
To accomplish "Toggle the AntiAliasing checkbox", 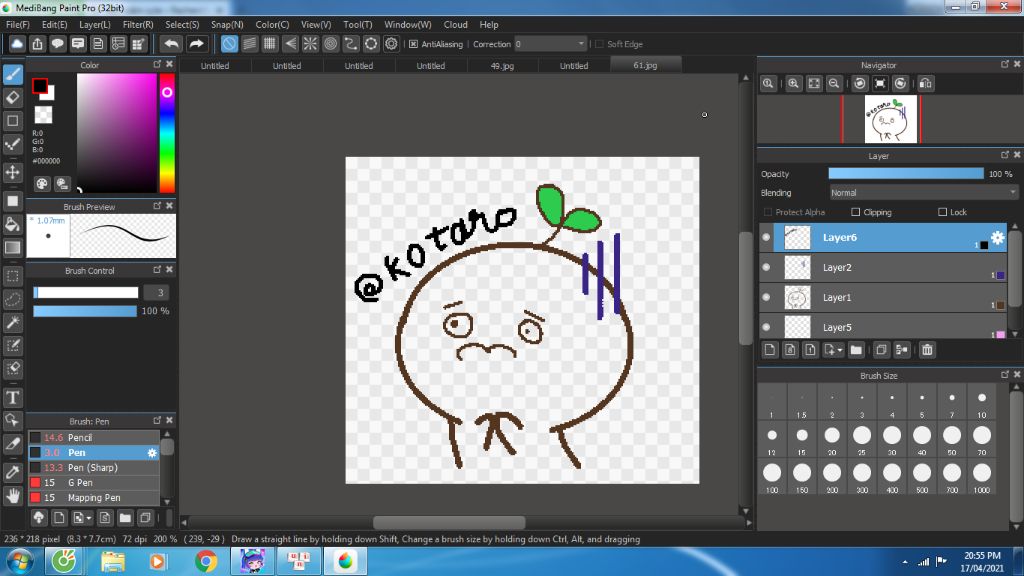I will 413,44.
